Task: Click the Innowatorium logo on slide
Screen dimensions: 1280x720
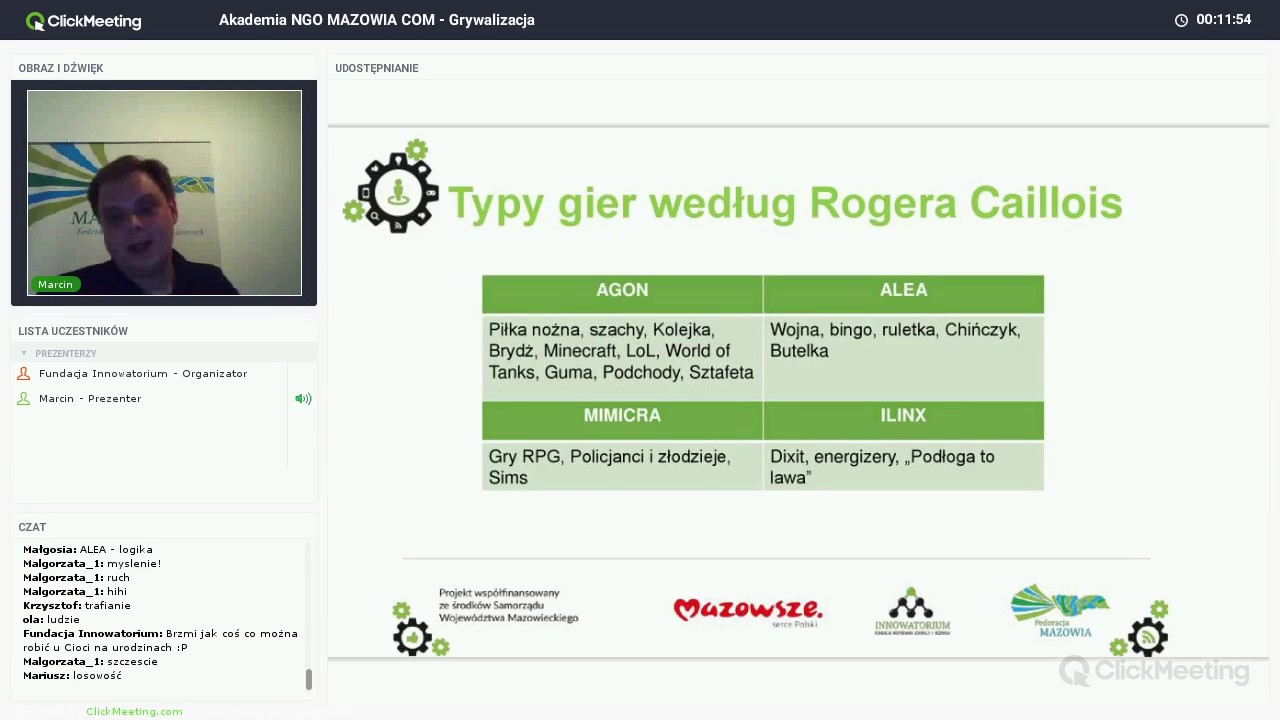Action: click(x=912, y=611)
